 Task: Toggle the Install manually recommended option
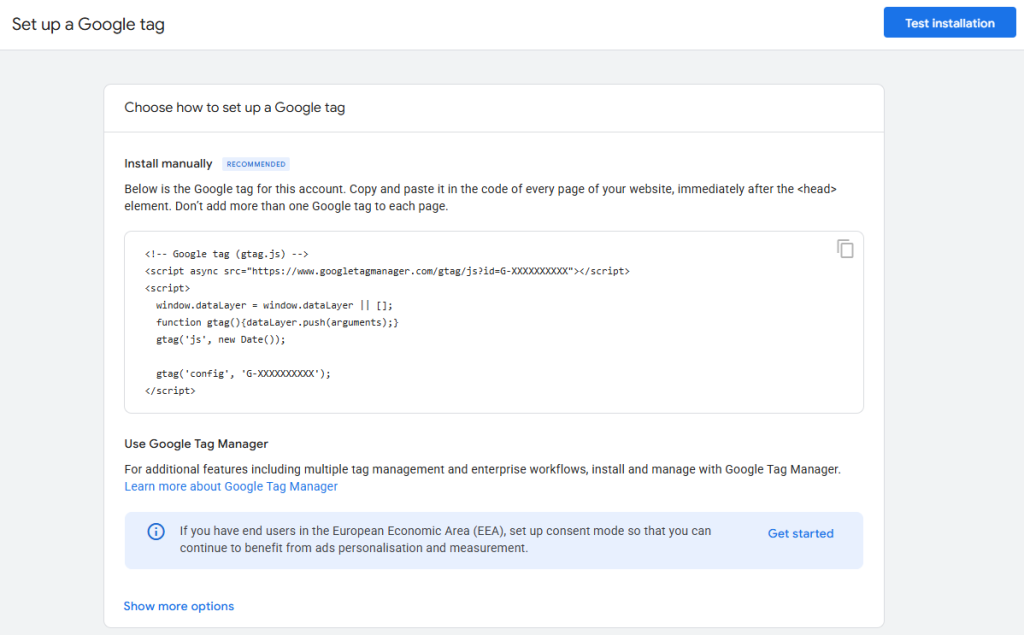coord(168,163)
